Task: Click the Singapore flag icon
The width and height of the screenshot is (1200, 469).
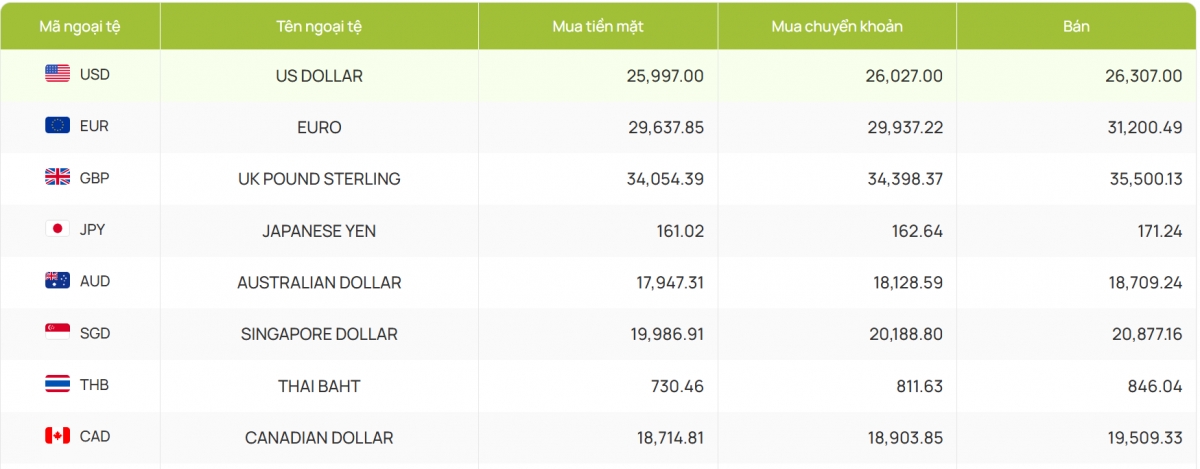Action: click(57, 332)
